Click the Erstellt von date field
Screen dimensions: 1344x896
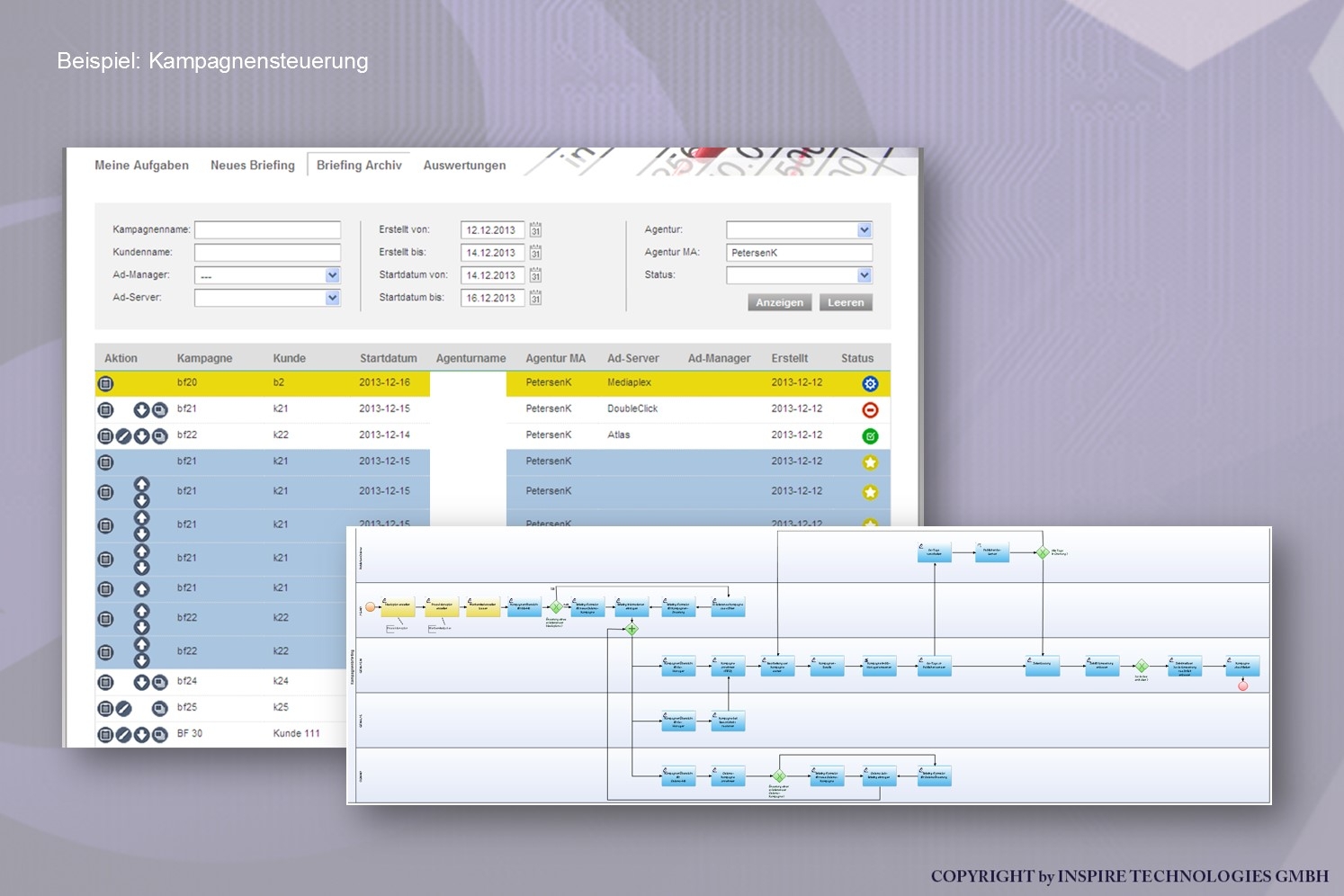tap(492, 230)
